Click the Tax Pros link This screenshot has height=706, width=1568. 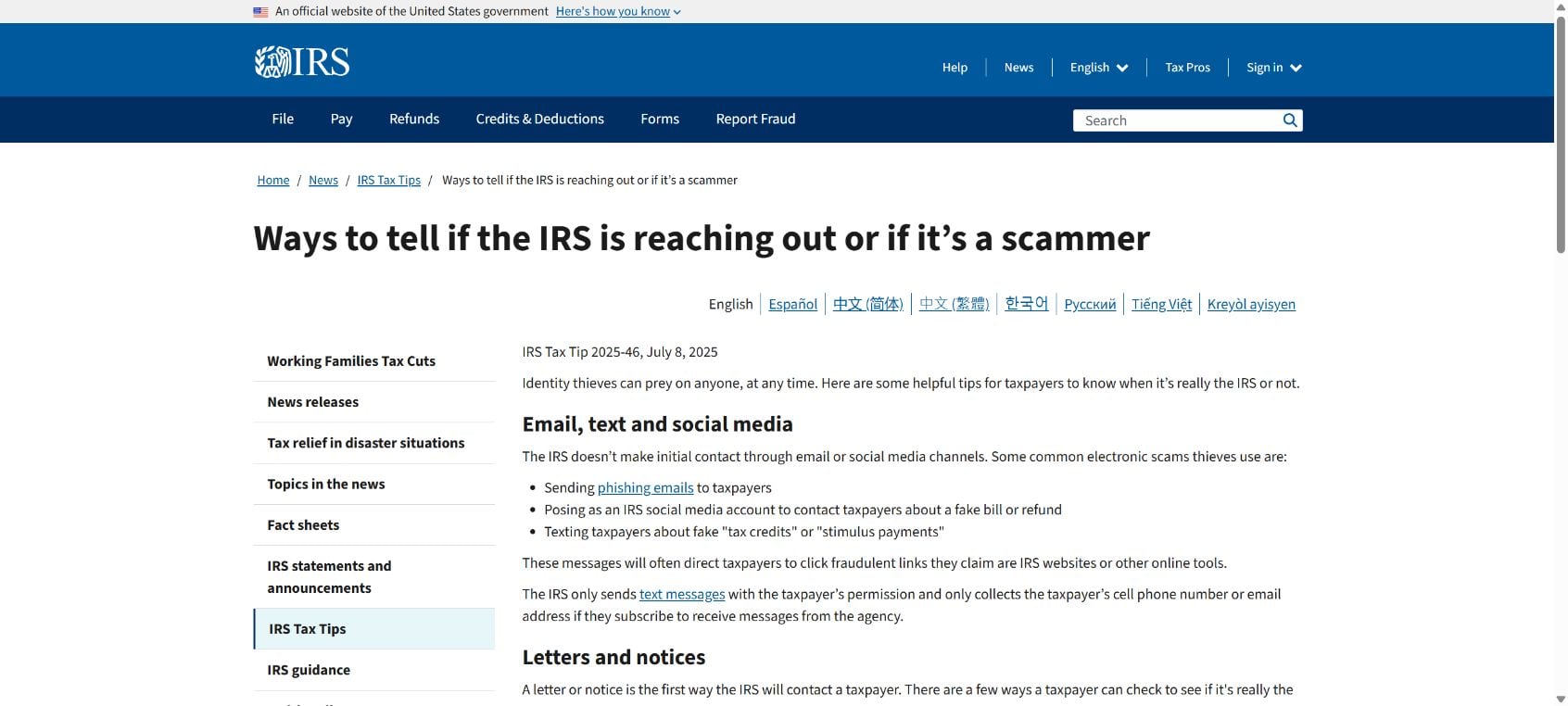pyautogui.click(x=1187, y=68)
